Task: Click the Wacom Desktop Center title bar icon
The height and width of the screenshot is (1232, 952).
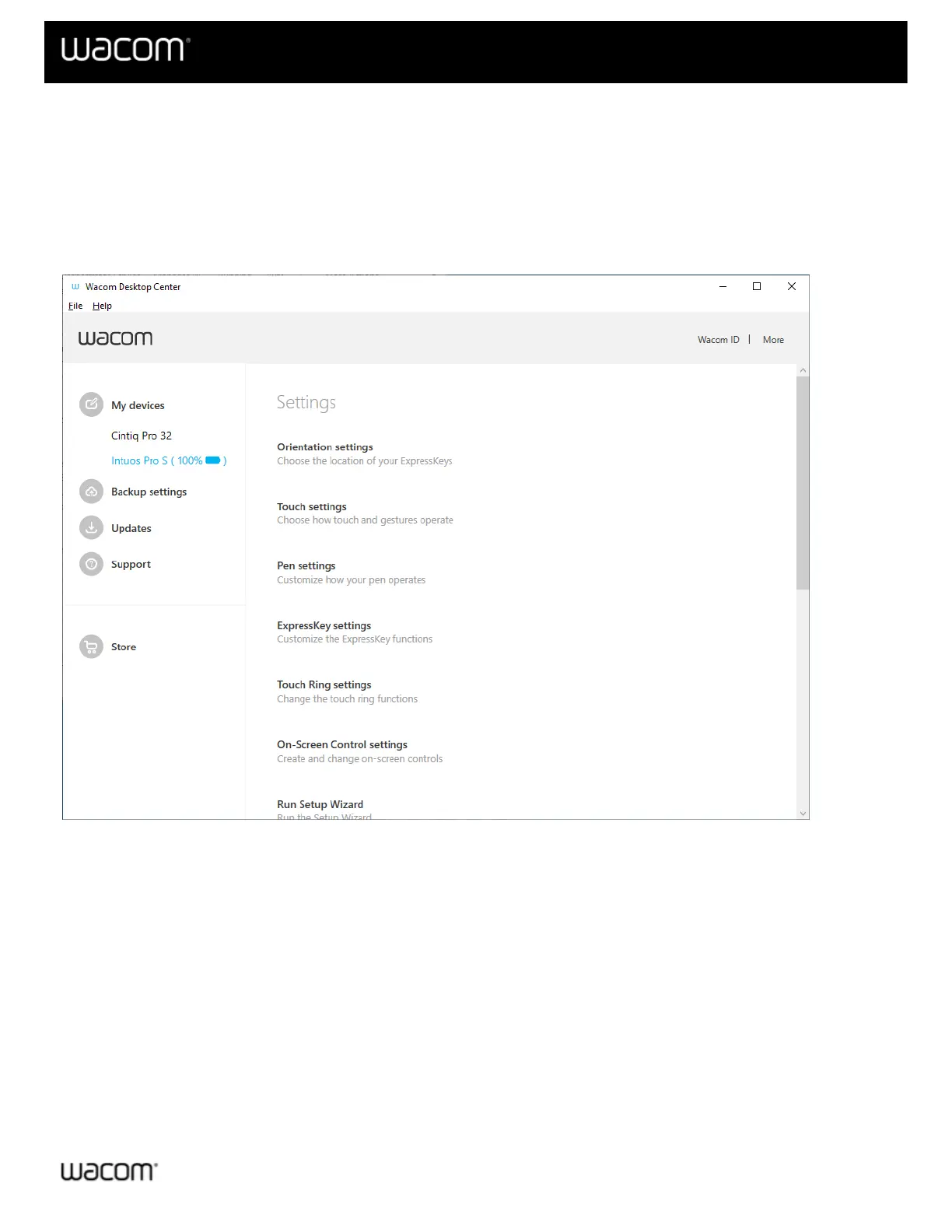Action: coord(75,287)
